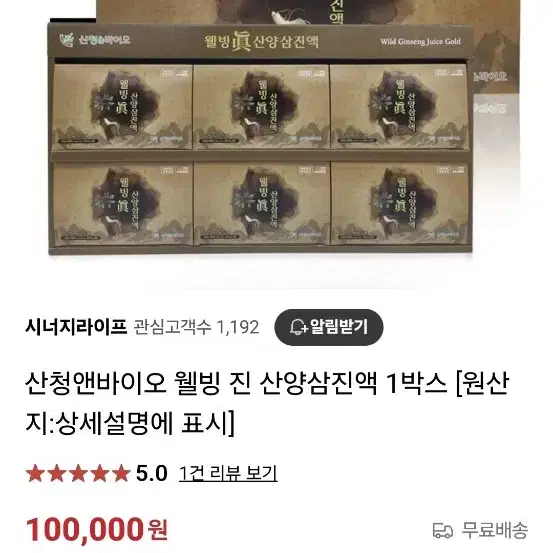
Task: Click the delivery truck icon
Action: click(443, 530)
